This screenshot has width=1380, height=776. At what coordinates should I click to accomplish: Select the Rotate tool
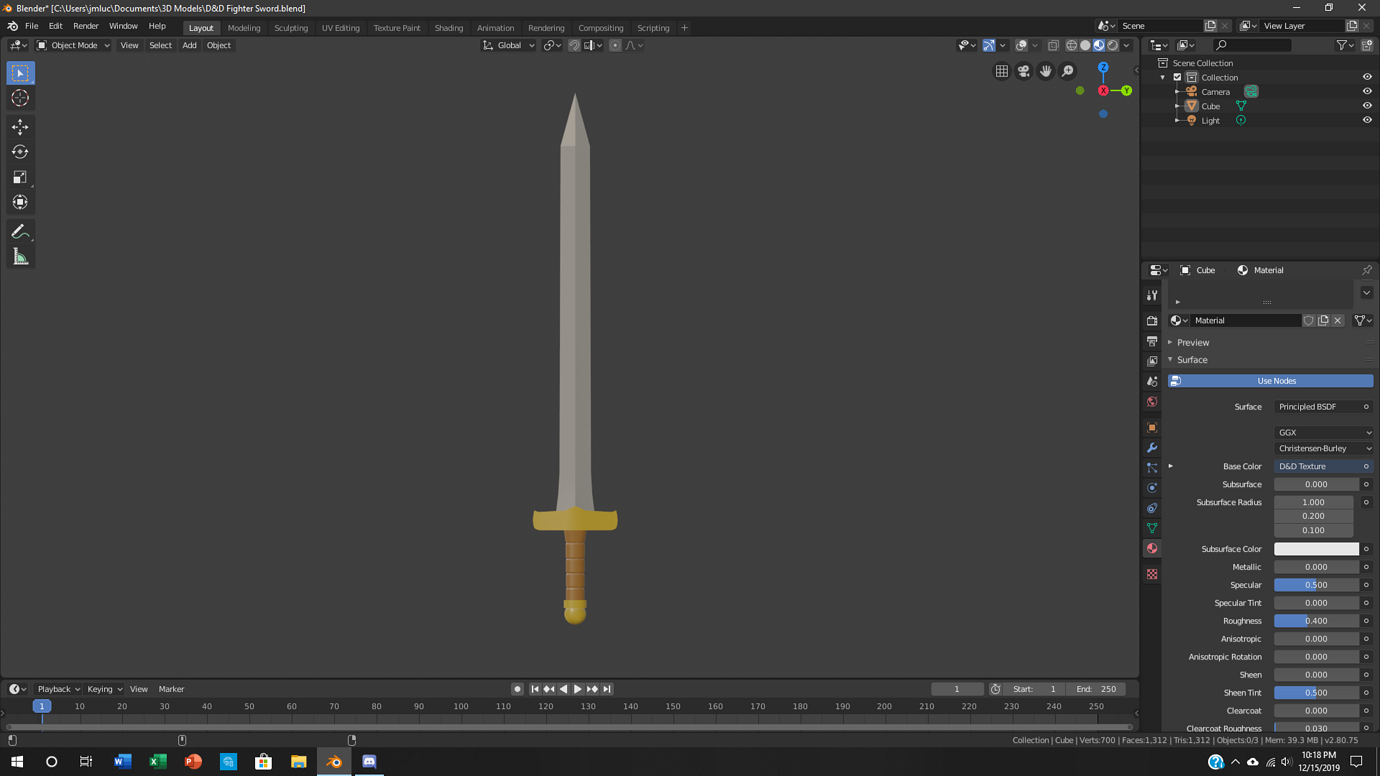click(x=20, y=152)
